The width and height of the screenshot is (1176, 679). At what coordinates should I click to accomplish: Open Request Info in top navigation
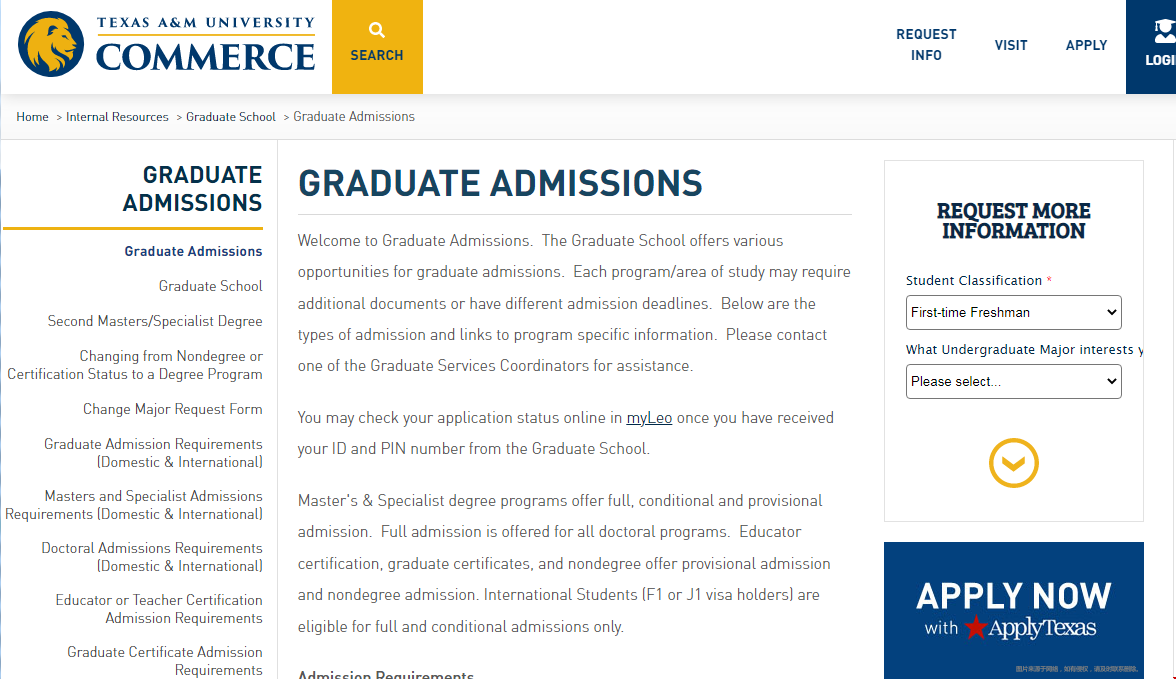(926, 45)
